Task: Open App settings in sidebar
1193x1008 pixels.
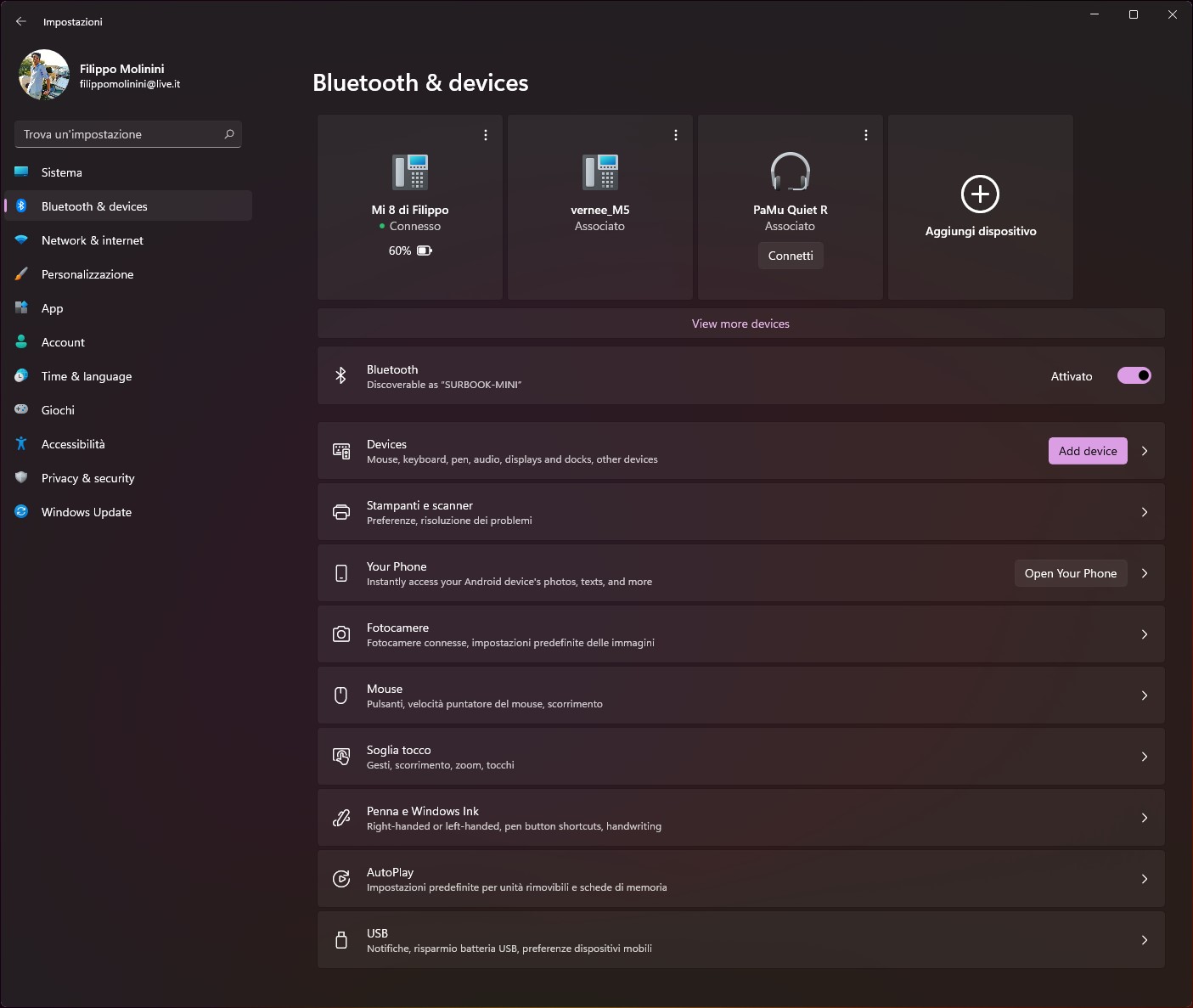Action: 128,308
